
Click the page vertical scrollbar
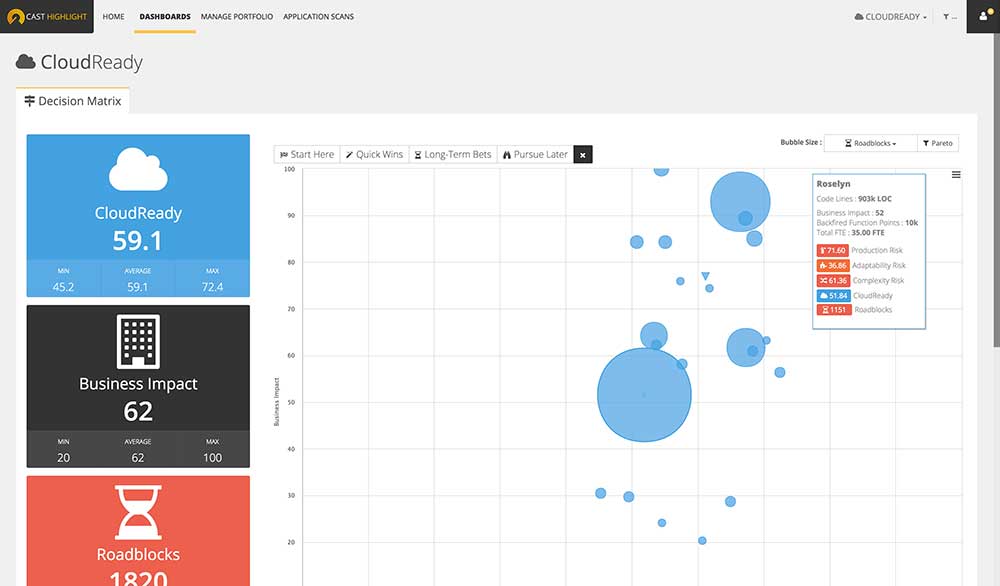click(x=996, y=191)
